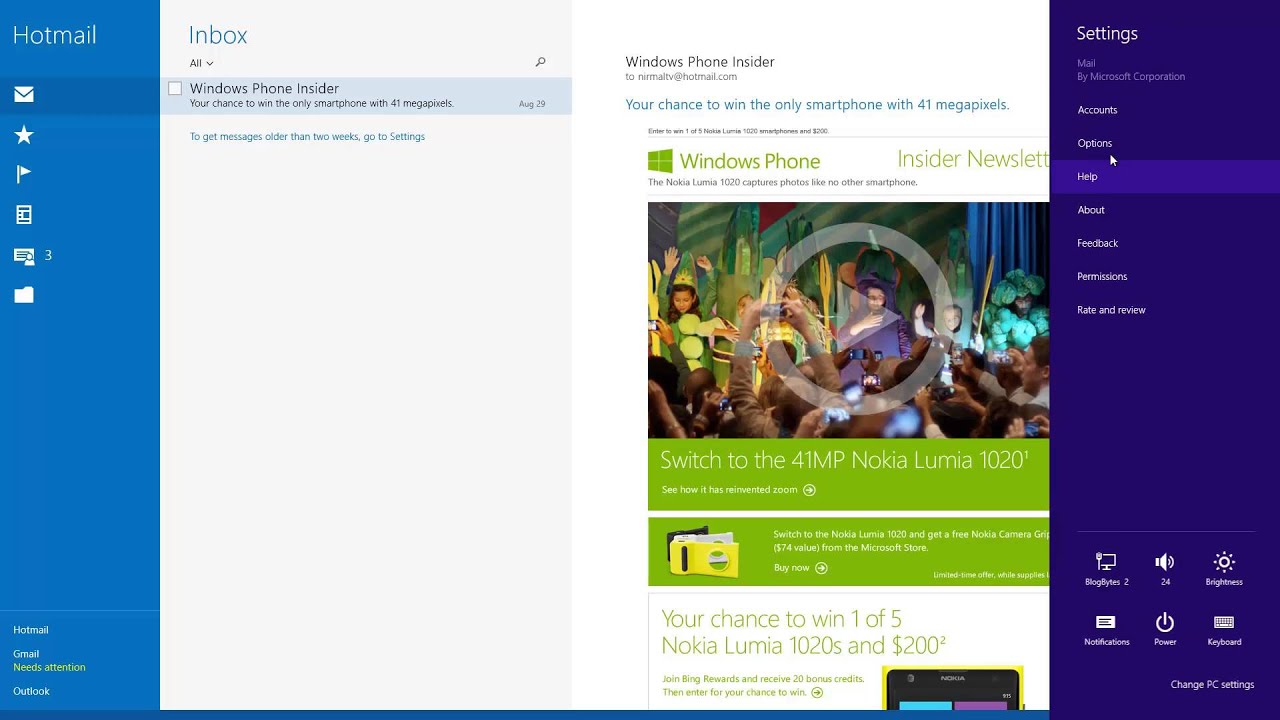Click the search magnifier in Inbox
The height and width of the screenshot is (720, 1280).
[541, 62]
